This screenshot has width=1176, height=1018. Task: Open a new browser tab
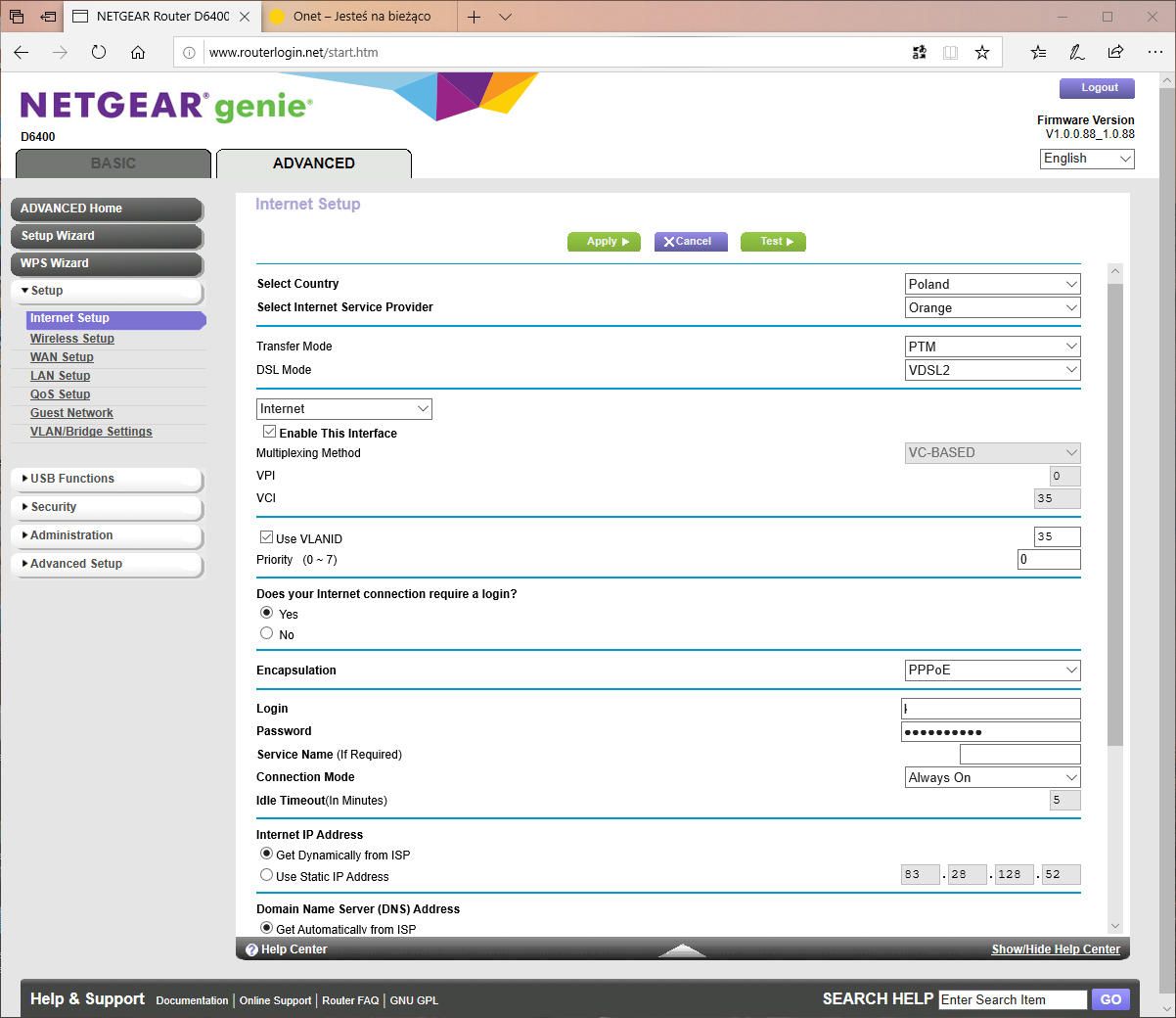[473, 17]
